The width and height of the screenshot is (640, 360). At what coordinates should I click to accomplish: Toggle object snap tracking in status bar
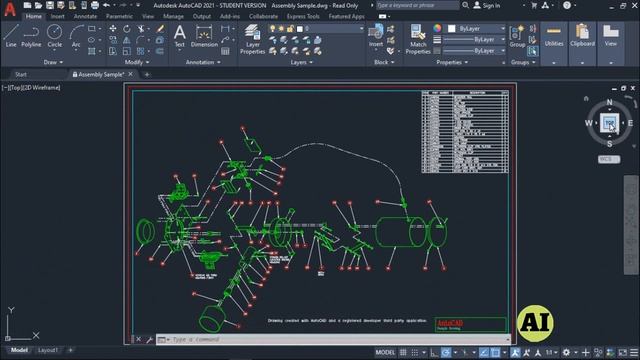(484, 352)
